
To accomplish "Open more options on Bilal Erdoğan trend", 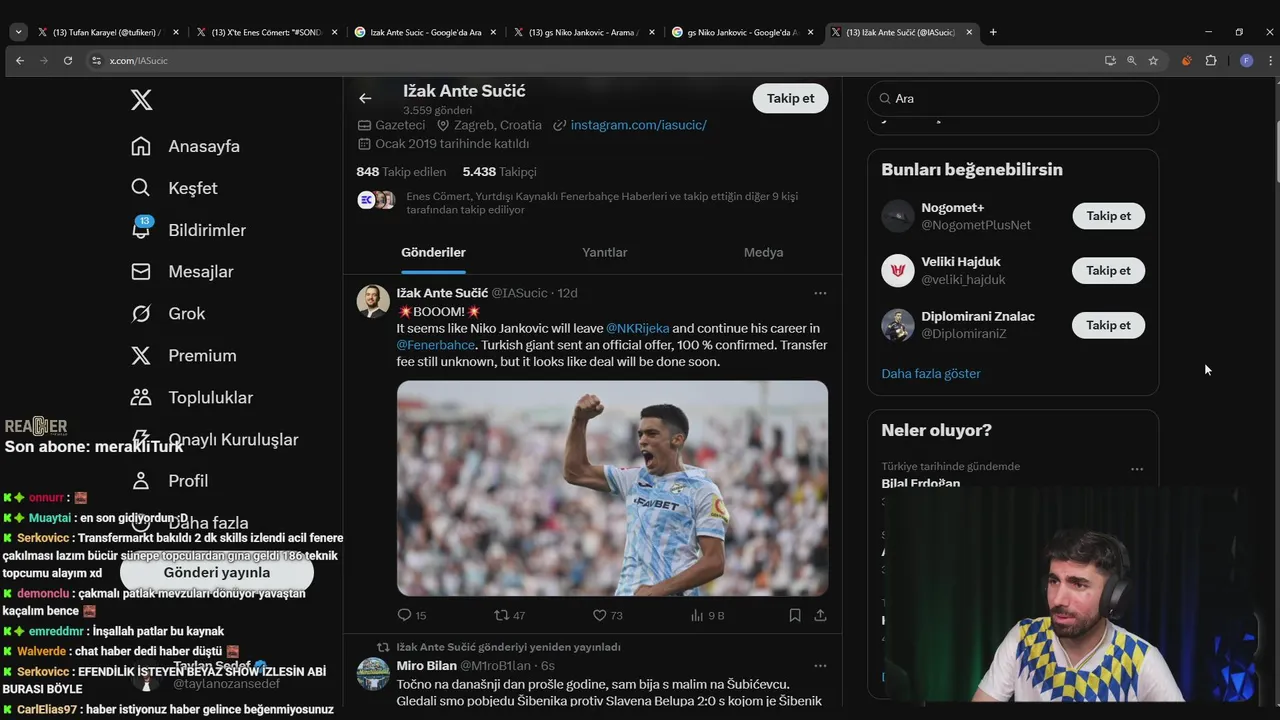I will click(x=1137, y=469).
